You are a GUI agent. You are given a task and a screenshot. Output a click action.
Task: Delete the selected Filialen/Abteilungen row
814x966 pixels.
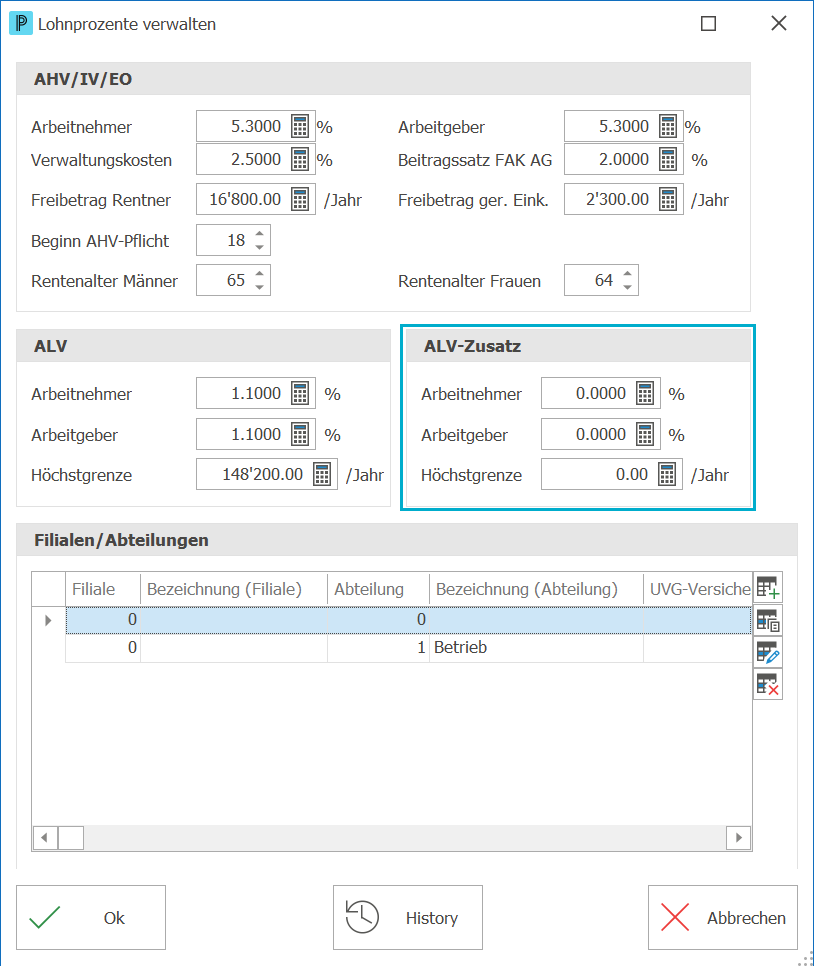(x=768, y=684)
